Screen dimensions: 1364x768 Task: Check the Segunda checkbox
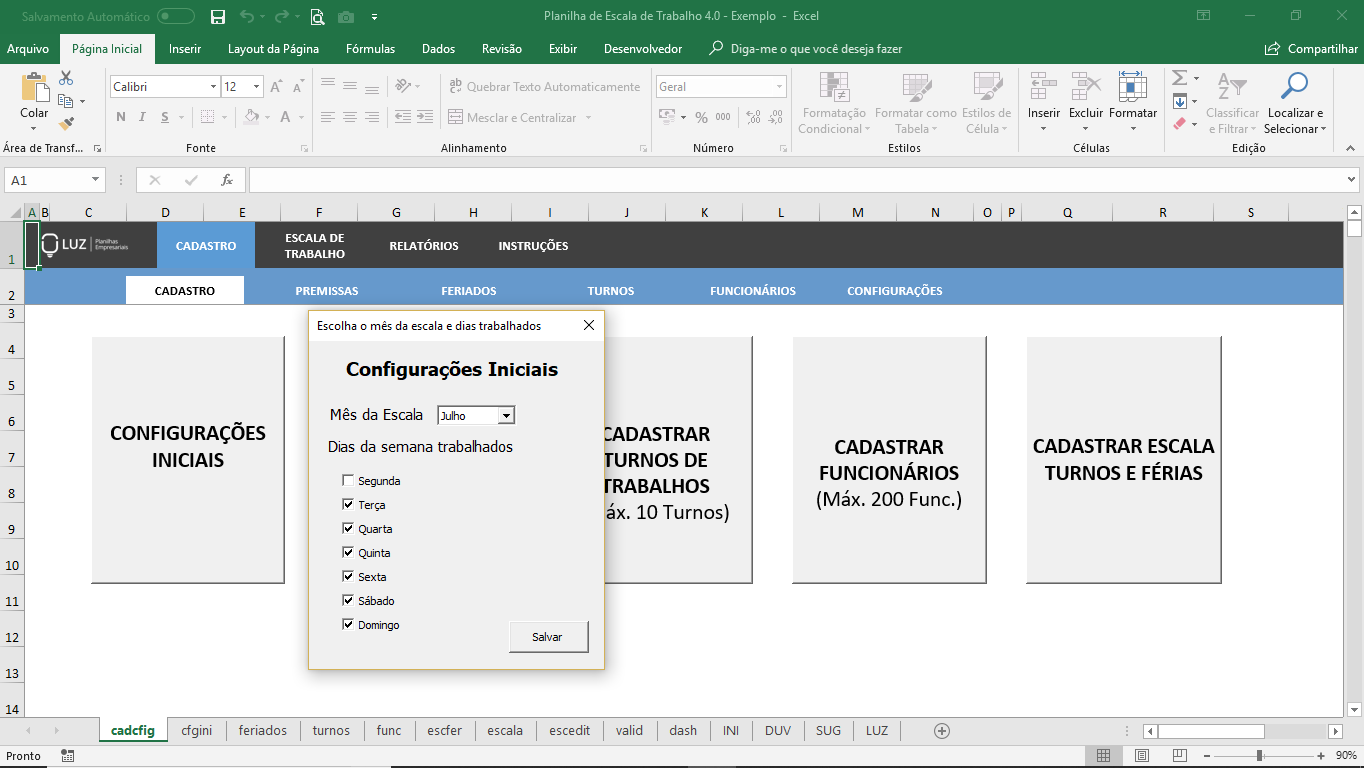(x=348, y=480)
